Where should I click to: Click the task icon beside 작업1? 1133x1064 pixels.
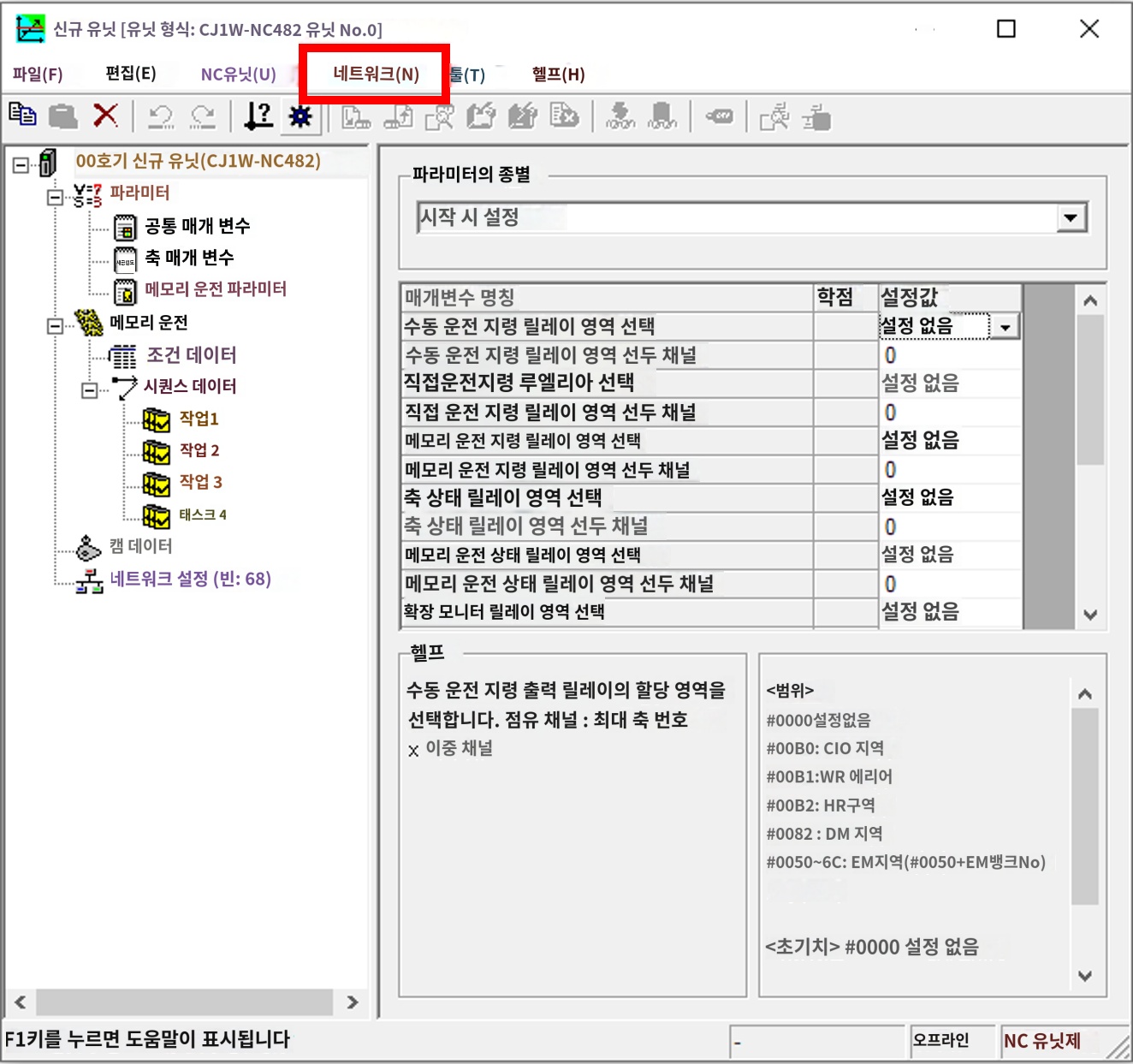tap(156, 420)
